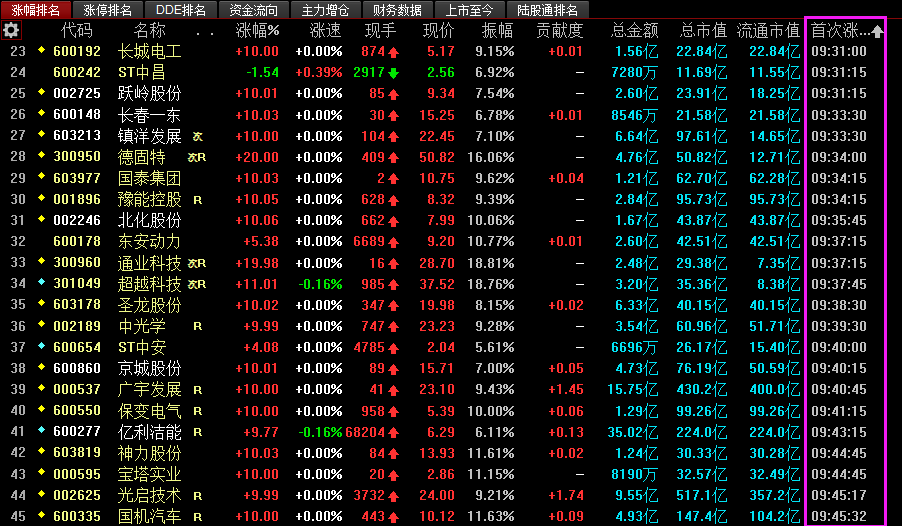Image resolution: width=902 pixels, height=526 pixels.
Task: Sort by 名称 column header
Action: 150,31
